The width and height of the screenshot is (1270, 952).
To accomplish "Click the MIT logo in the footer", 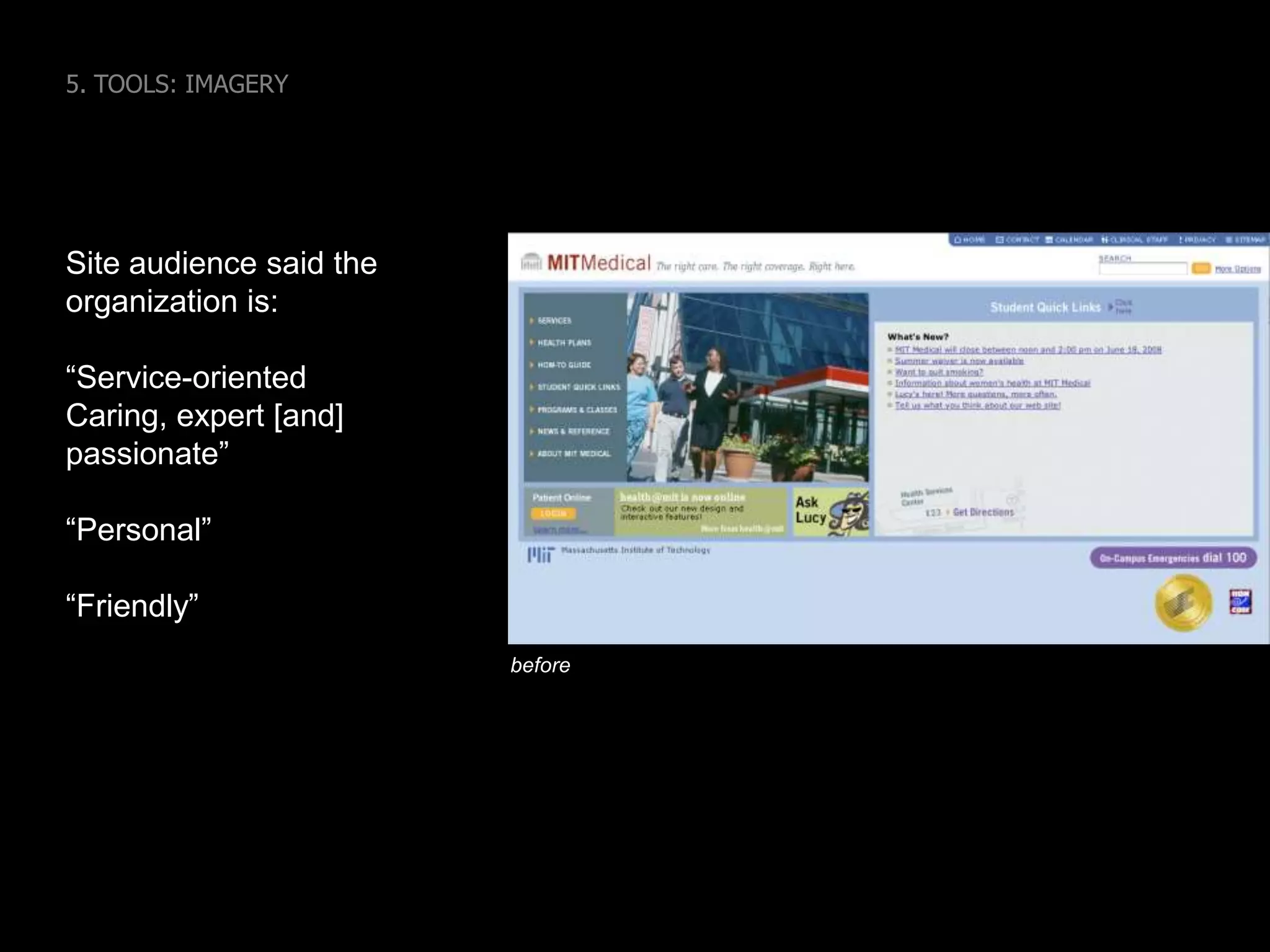I will tap(540, 554).
